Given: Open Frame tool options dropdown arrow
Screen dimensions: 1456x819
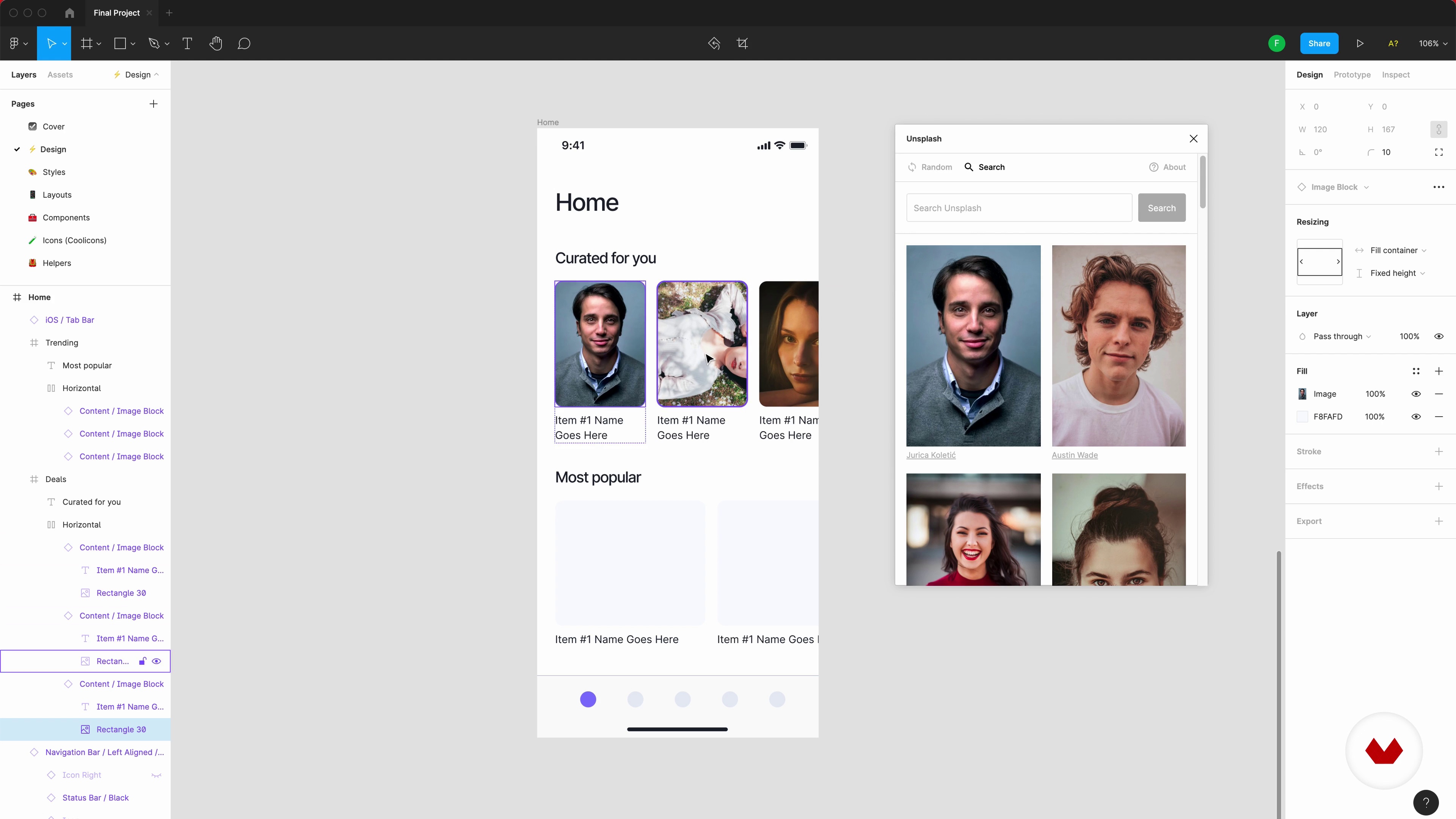Looking at the screenshot, I should pos(99,44).
